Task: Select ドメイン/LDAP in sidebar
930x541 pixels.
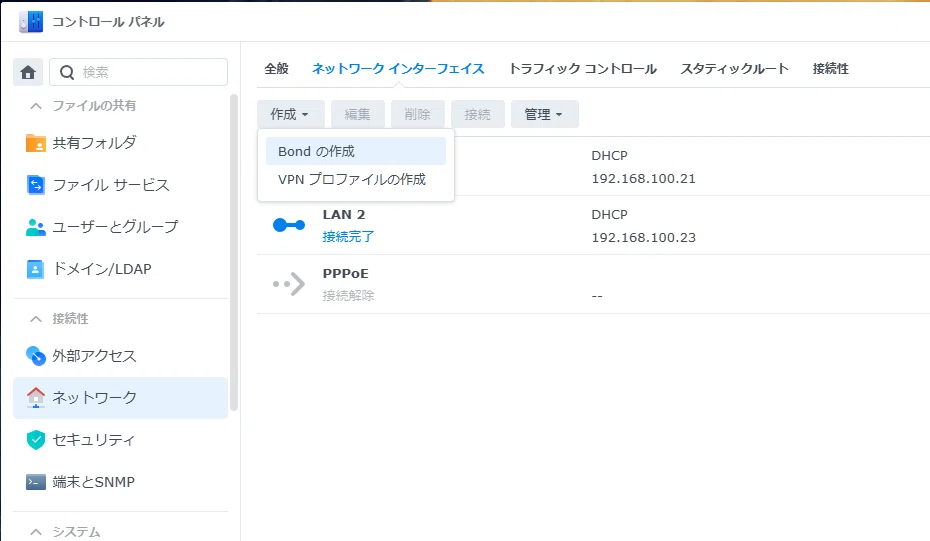Action: 120,269
